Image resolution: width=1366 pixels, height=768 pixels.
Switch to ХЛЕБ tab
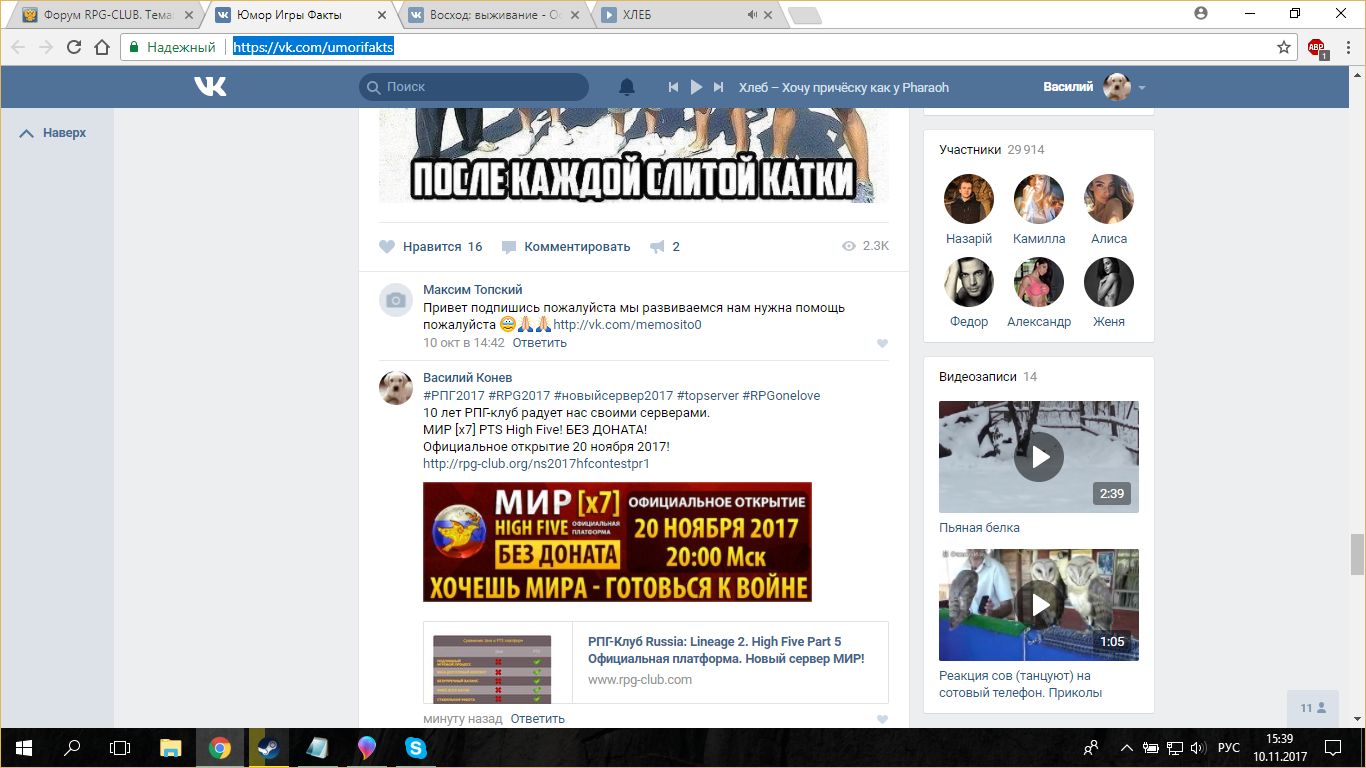[x=688, y=15]
